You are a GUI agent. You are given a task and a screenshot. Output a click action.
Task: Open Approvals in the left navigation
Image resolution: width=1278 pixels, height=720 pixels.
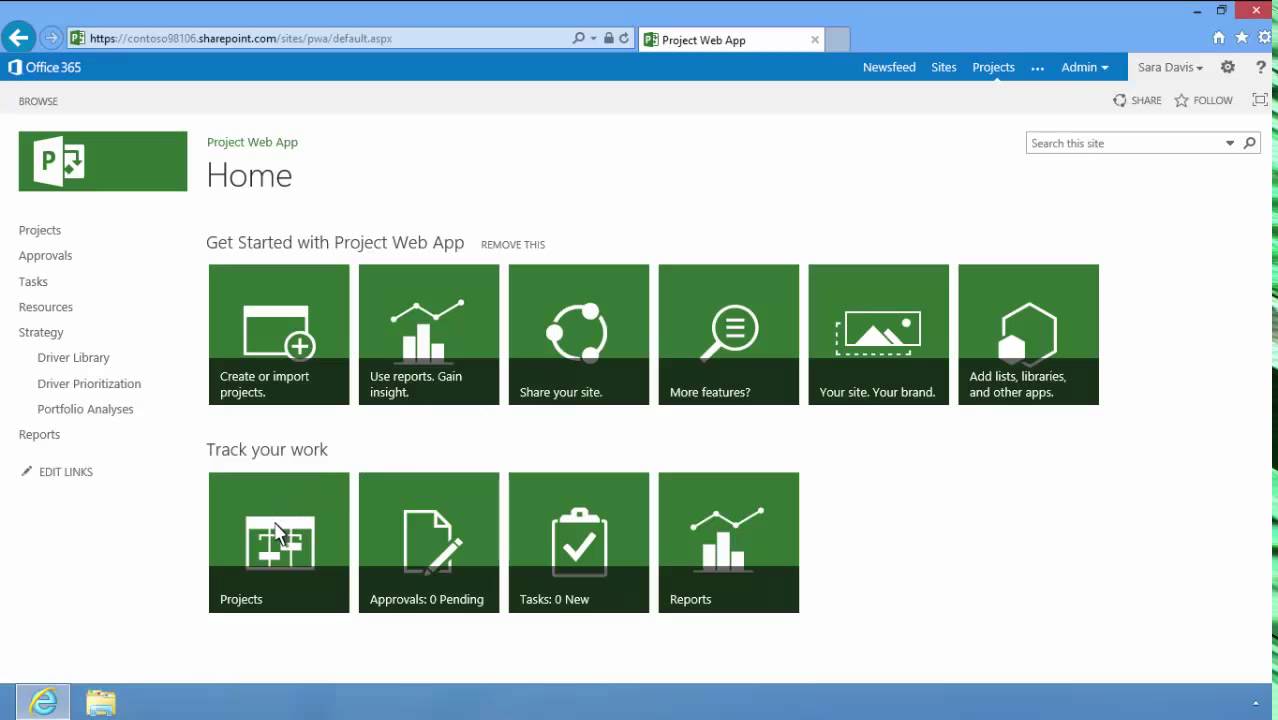click(45, 255)
